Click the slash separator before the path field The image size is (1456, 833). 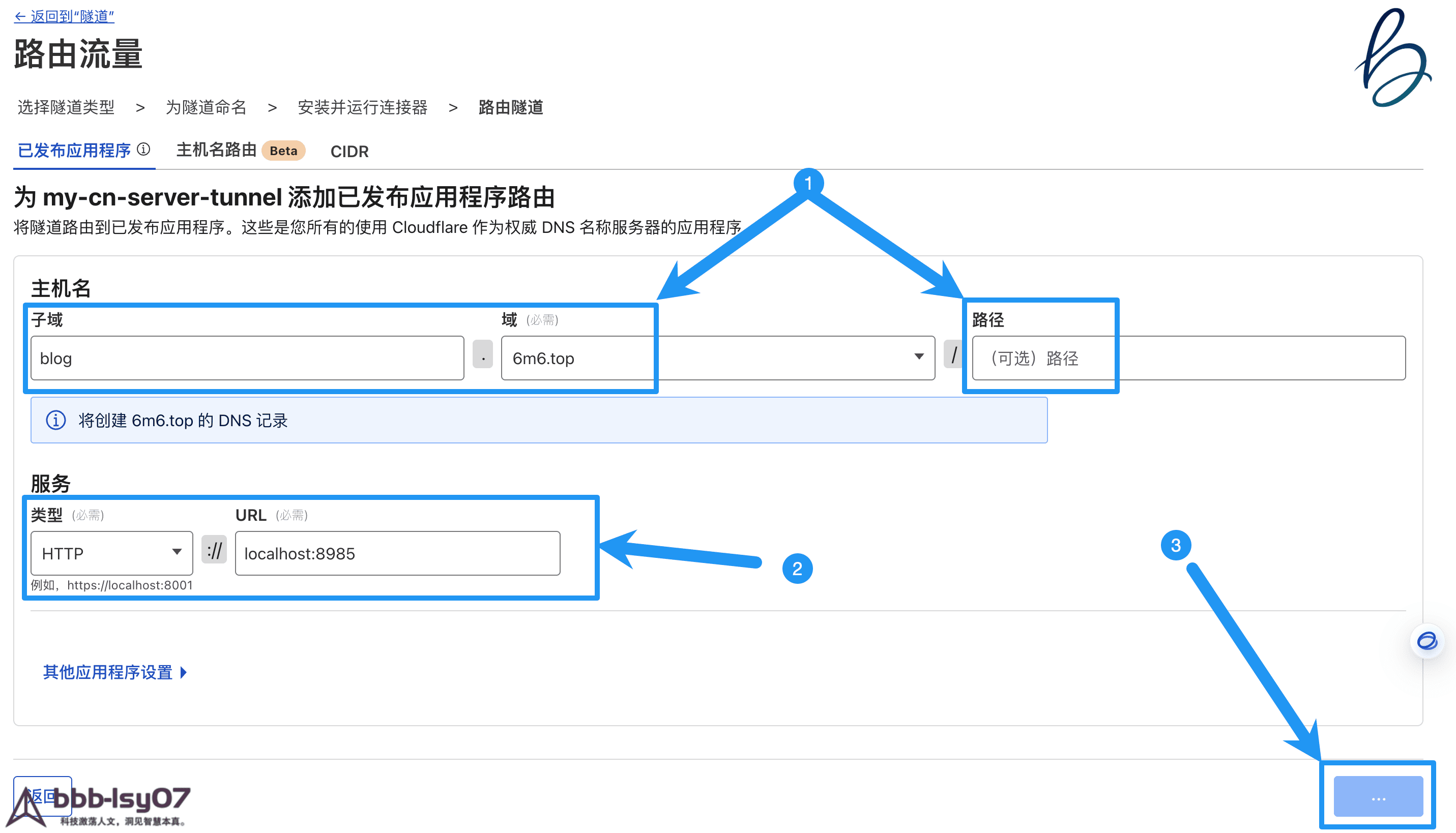[953, 355]
